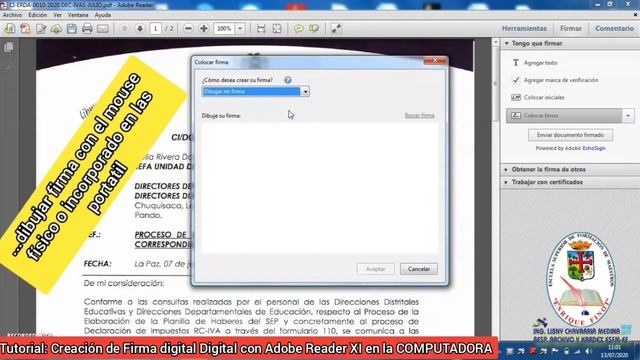Open the Edición menu
This screenshot has height=360, width=640.
coord(38,15)
